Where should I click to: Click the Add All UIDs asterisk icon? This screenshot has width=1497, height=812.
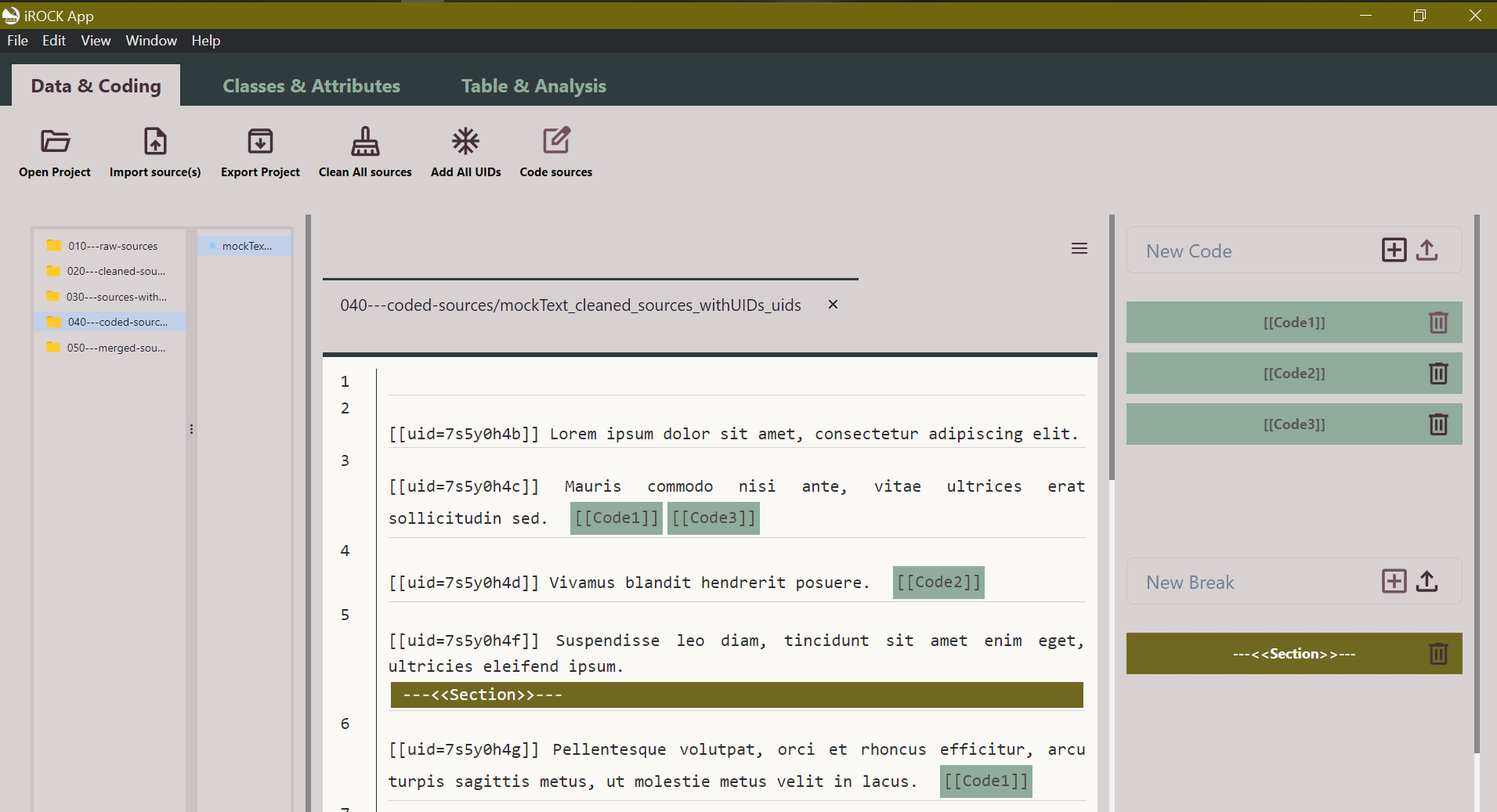point(465,142)
